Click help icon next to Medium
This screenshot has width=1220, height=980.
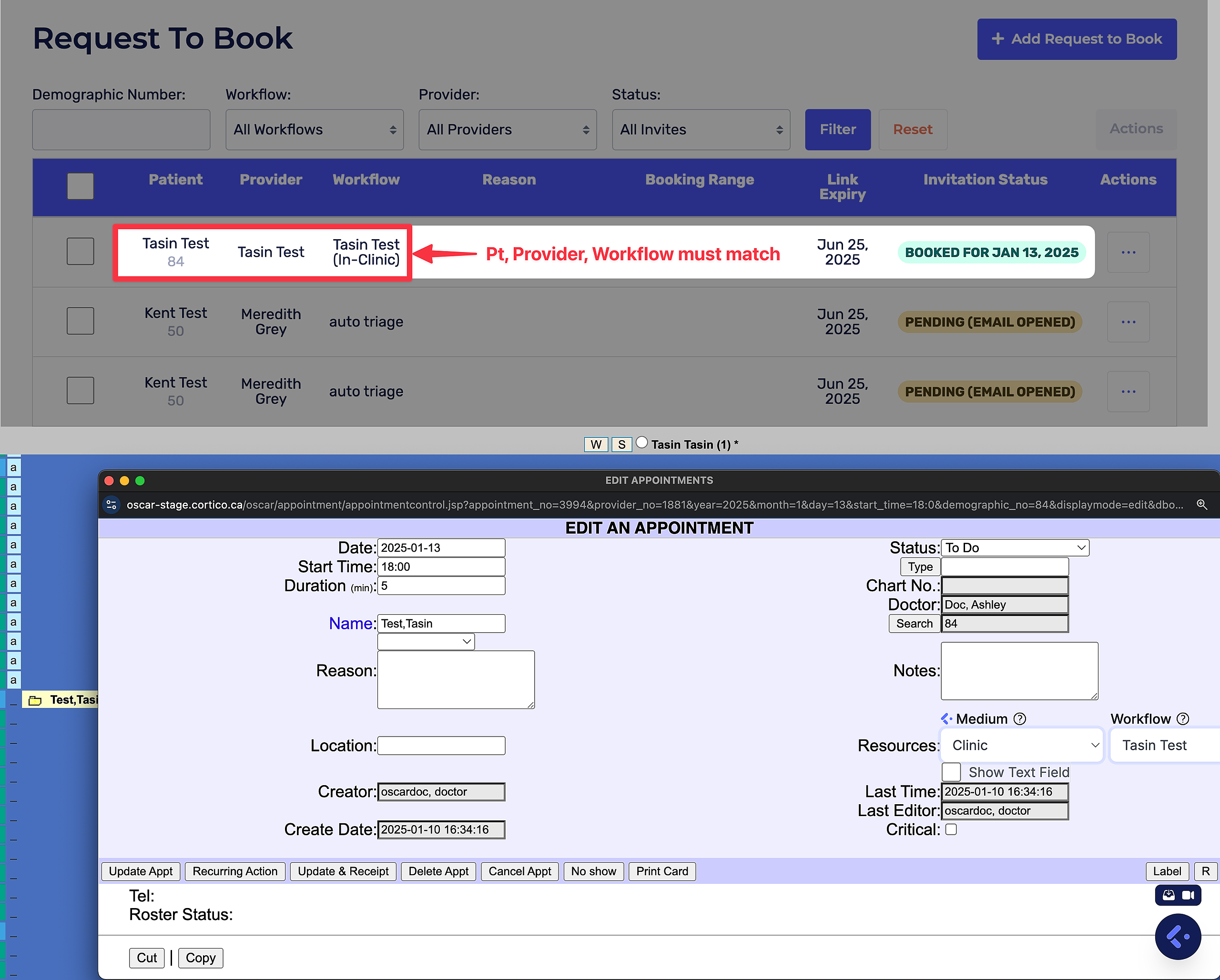click(x=1020, y=718)
